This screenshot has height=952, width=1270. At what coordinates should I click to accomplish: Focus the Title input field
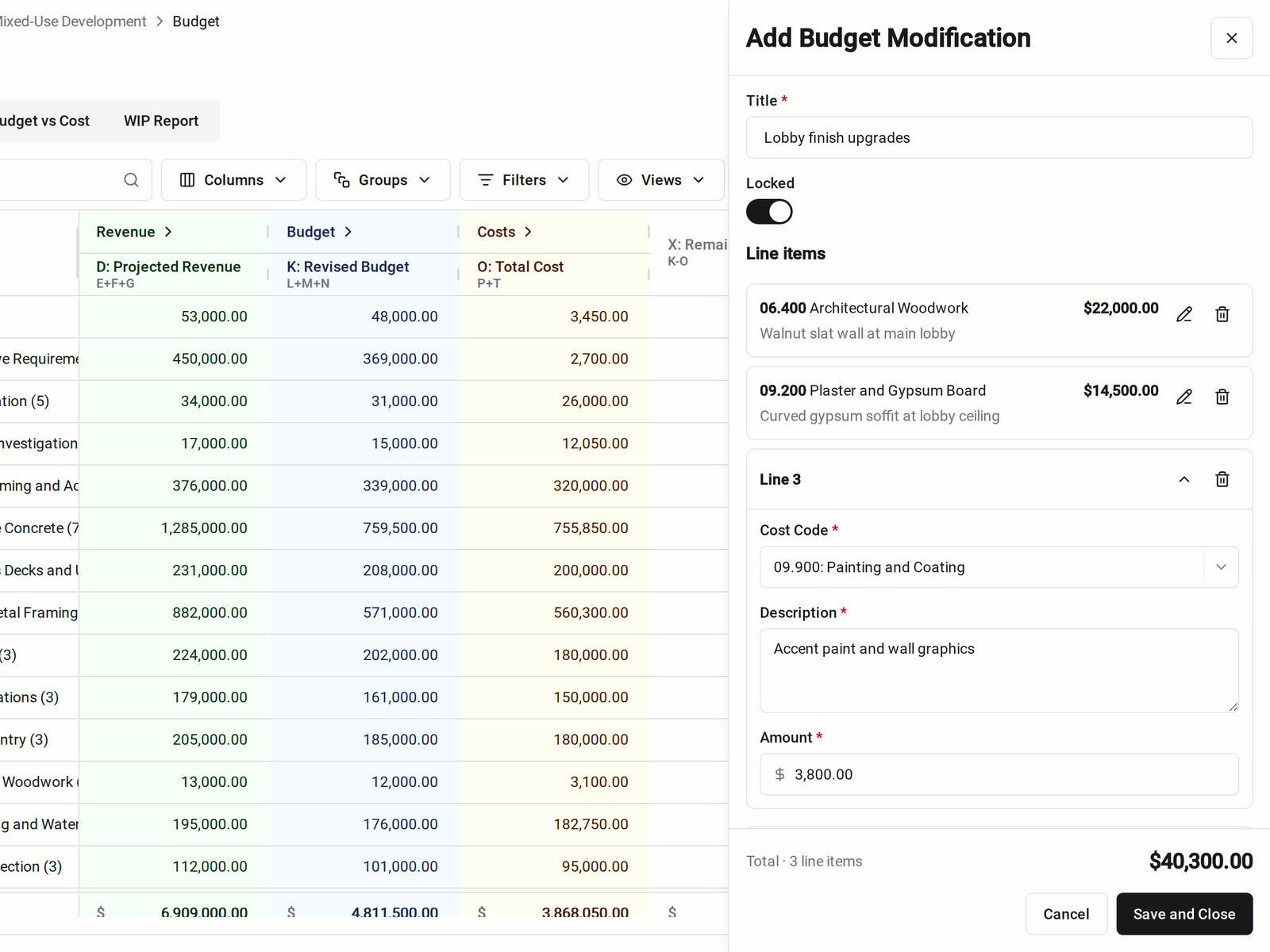[999, 138]
